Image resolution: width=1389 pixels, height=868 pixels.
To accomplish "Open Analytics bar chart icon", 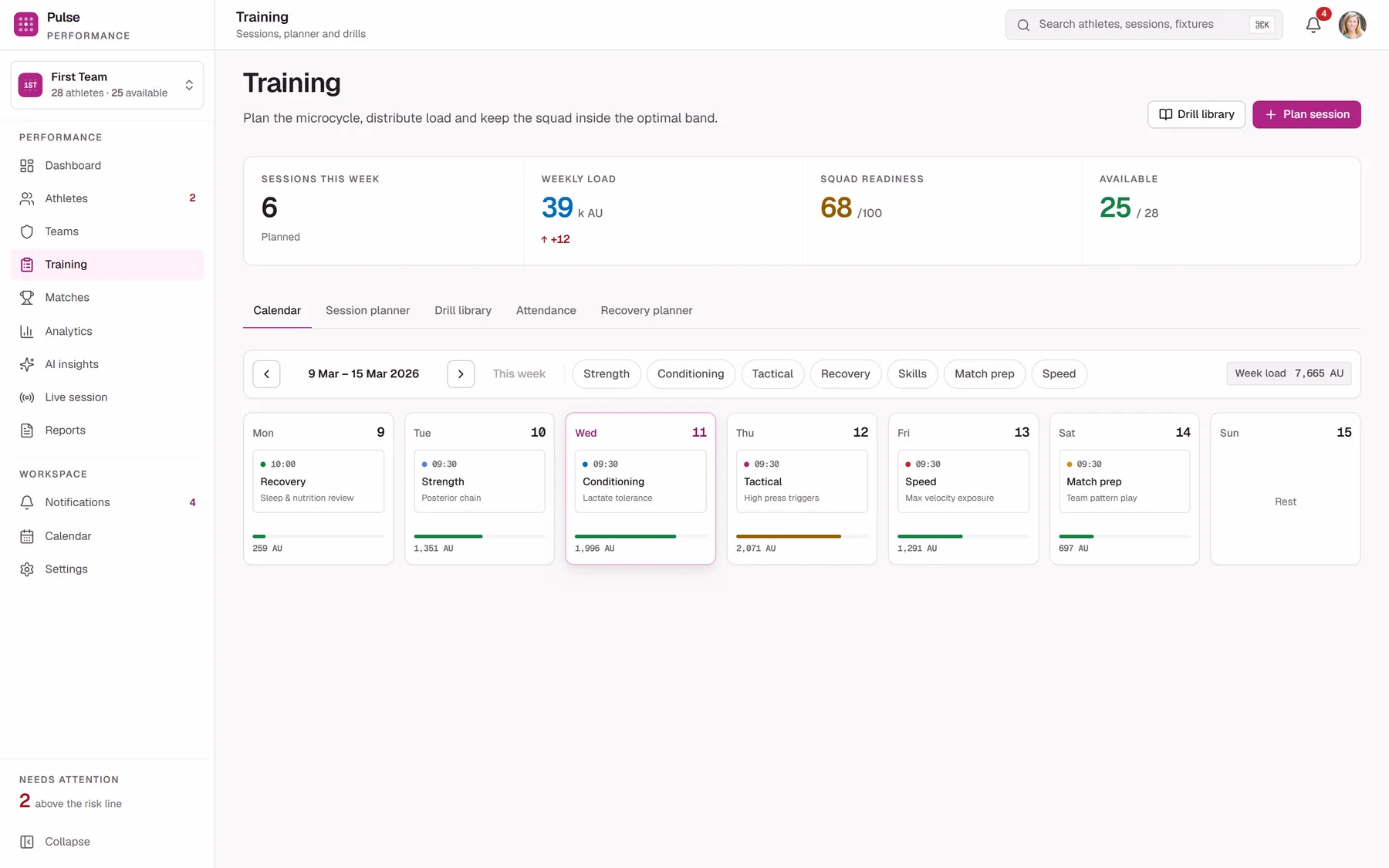I will [27, 331].
